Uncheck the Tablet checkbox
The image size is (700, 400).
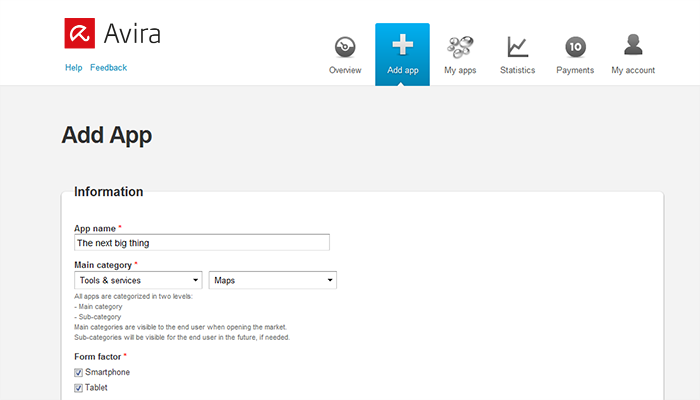79,388
